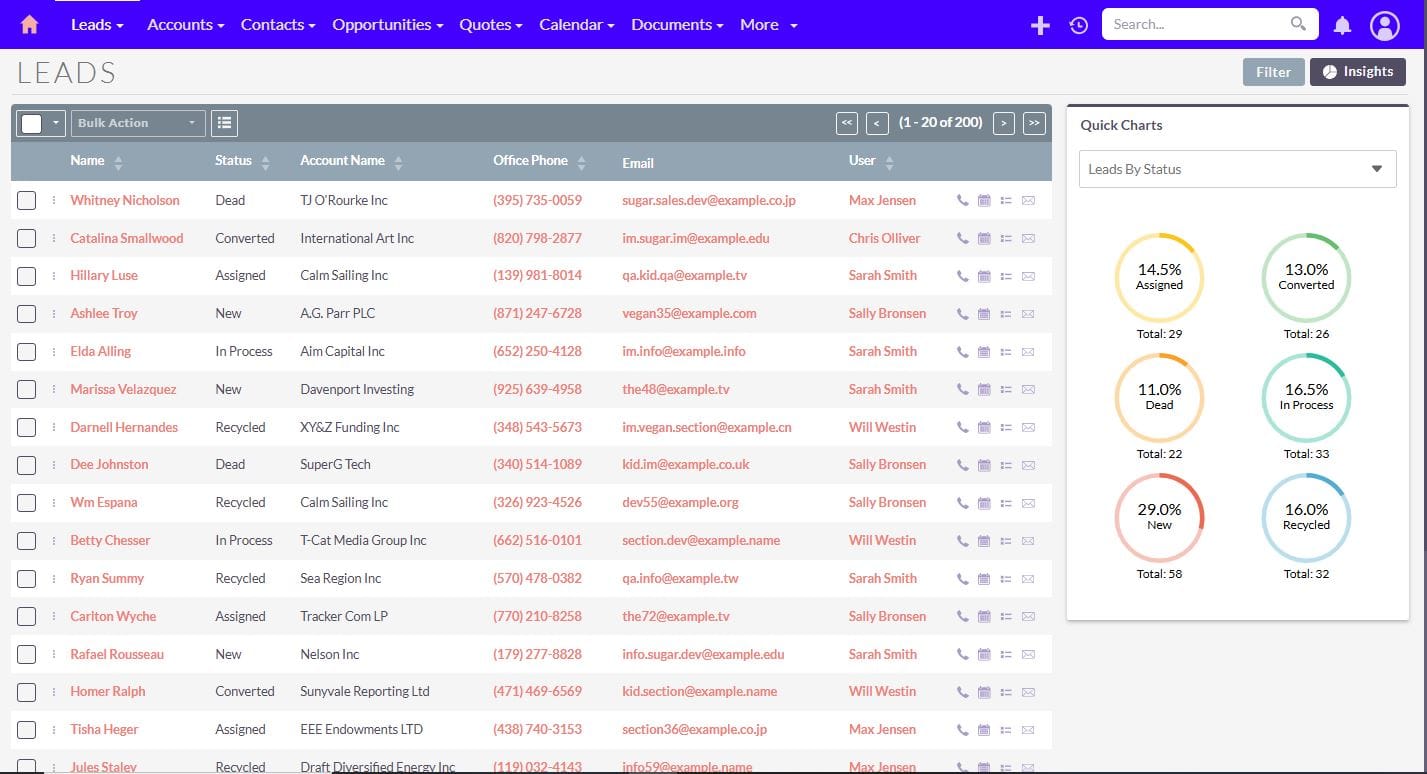The image size is (1427, 774).
Task: Click calendar icon in Catalina Smallwood row
Action: [984, 239]
